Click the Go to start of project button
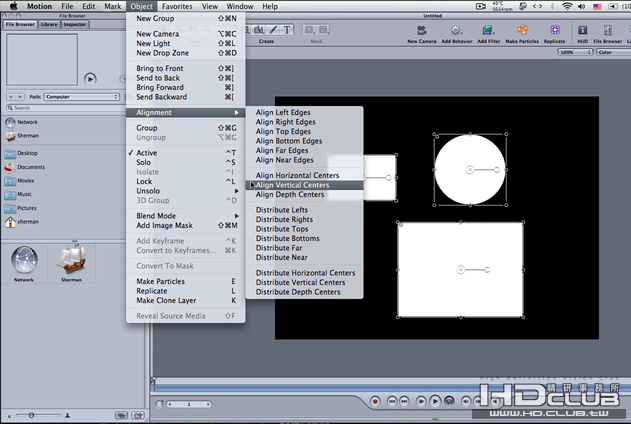The image size is (631, 424). pos(392,401)
